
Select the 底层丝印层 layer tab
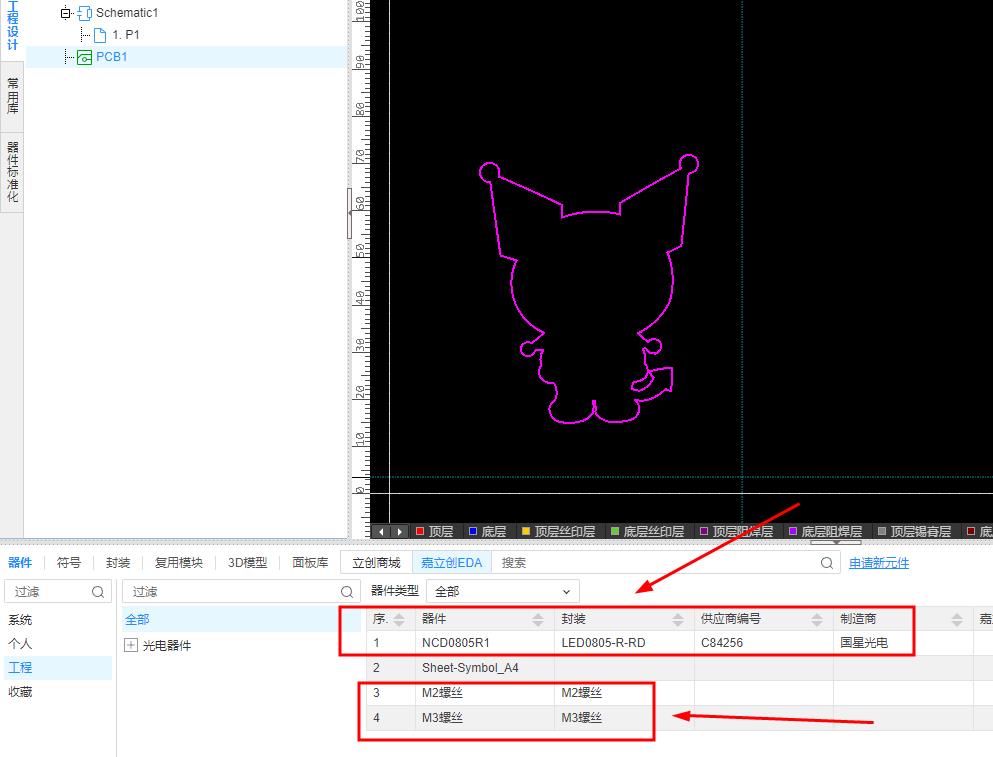[648, 531]
